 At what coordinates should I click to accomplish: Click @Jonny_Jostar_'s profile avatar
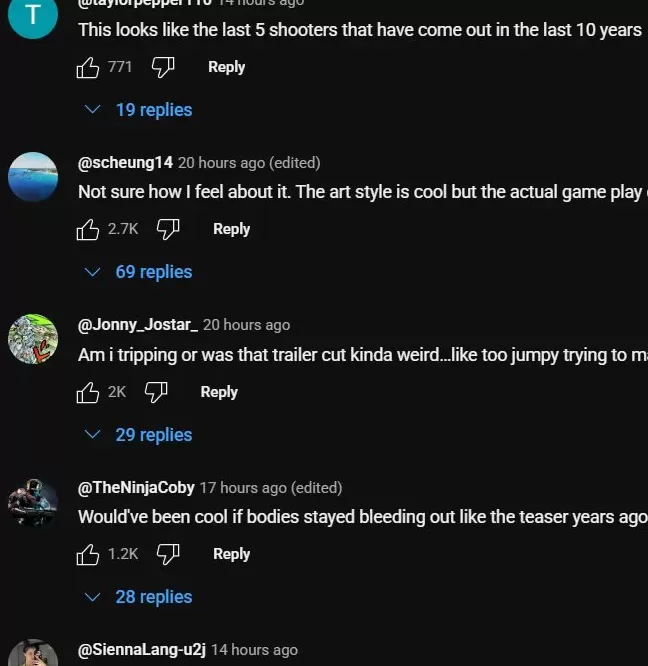tap(33, 339)
